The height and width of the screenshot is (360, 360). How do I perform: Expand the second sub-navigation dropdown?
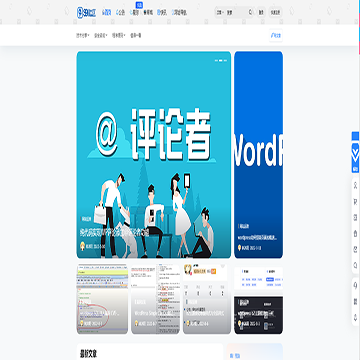click(x=101, y=35)
